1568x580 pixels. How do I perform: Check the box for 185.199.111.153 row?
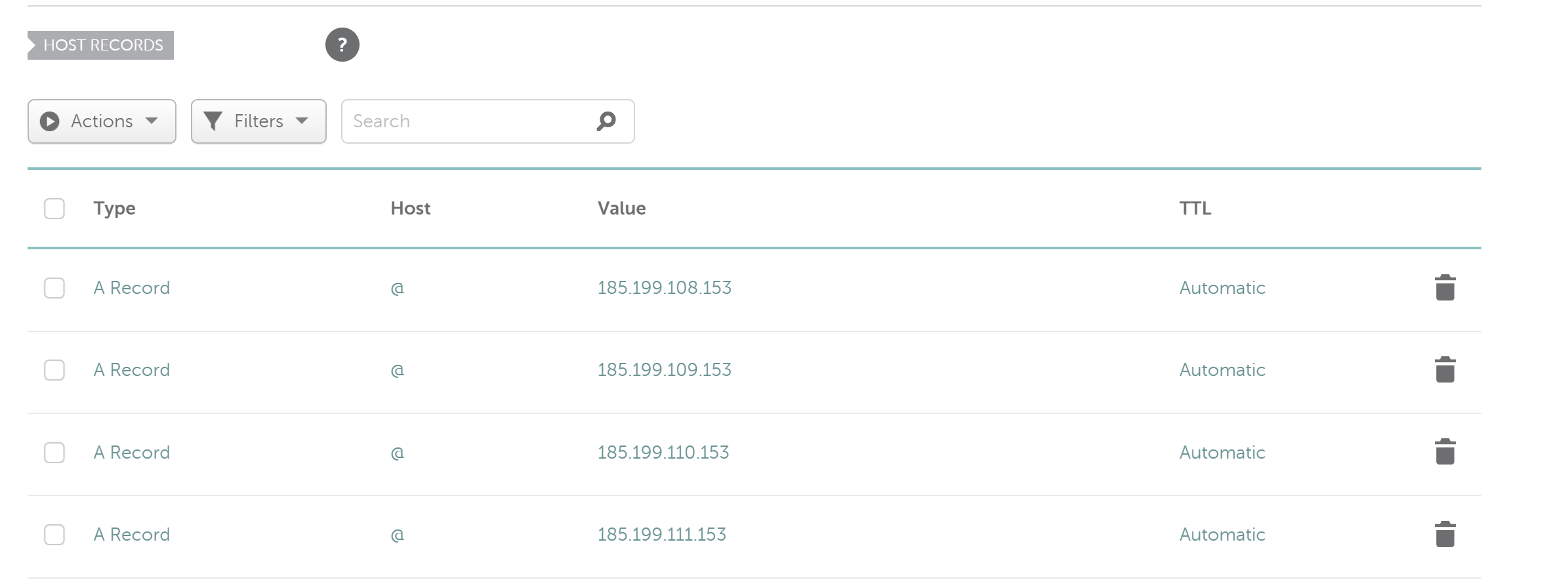(x=54, y=535)
